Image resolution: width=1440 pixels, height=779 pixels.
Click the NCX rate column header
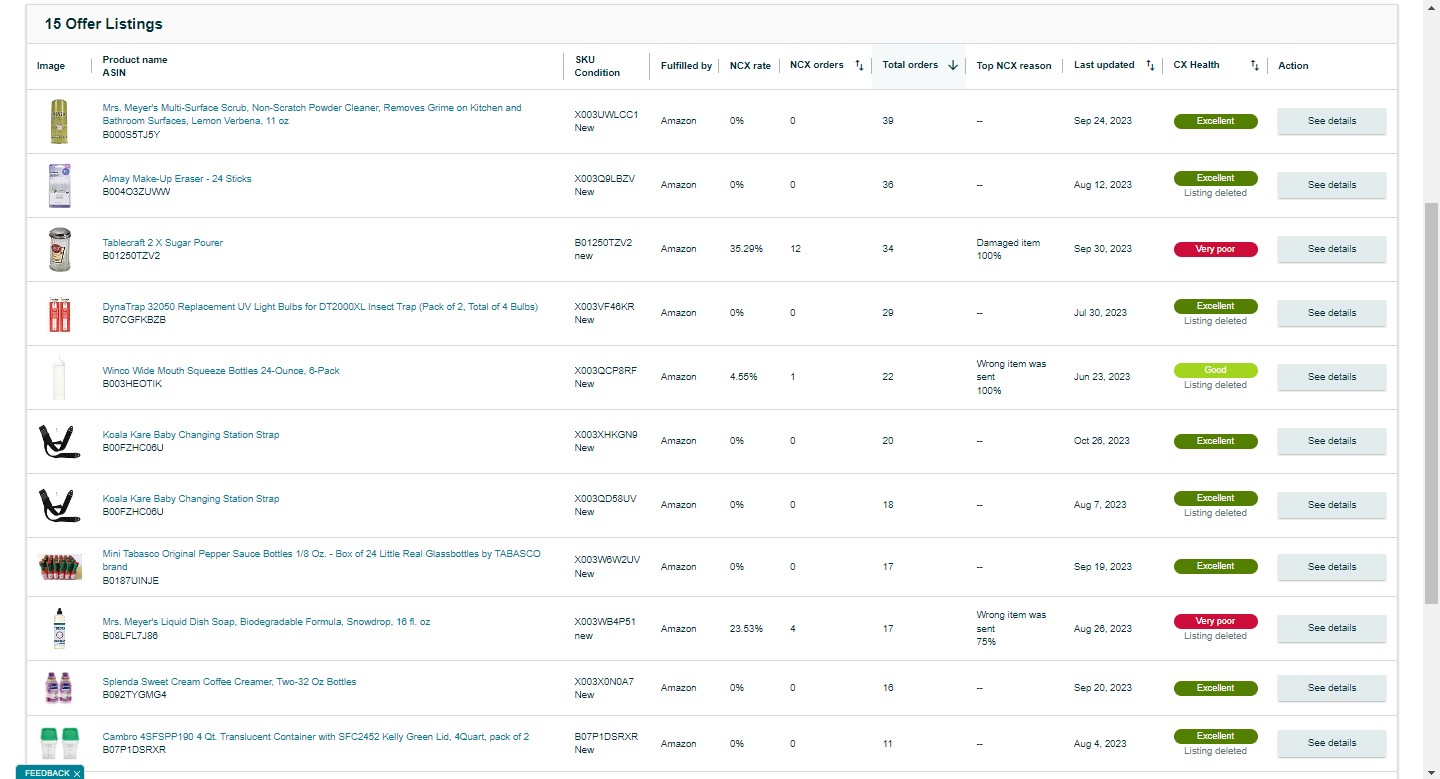750,66
